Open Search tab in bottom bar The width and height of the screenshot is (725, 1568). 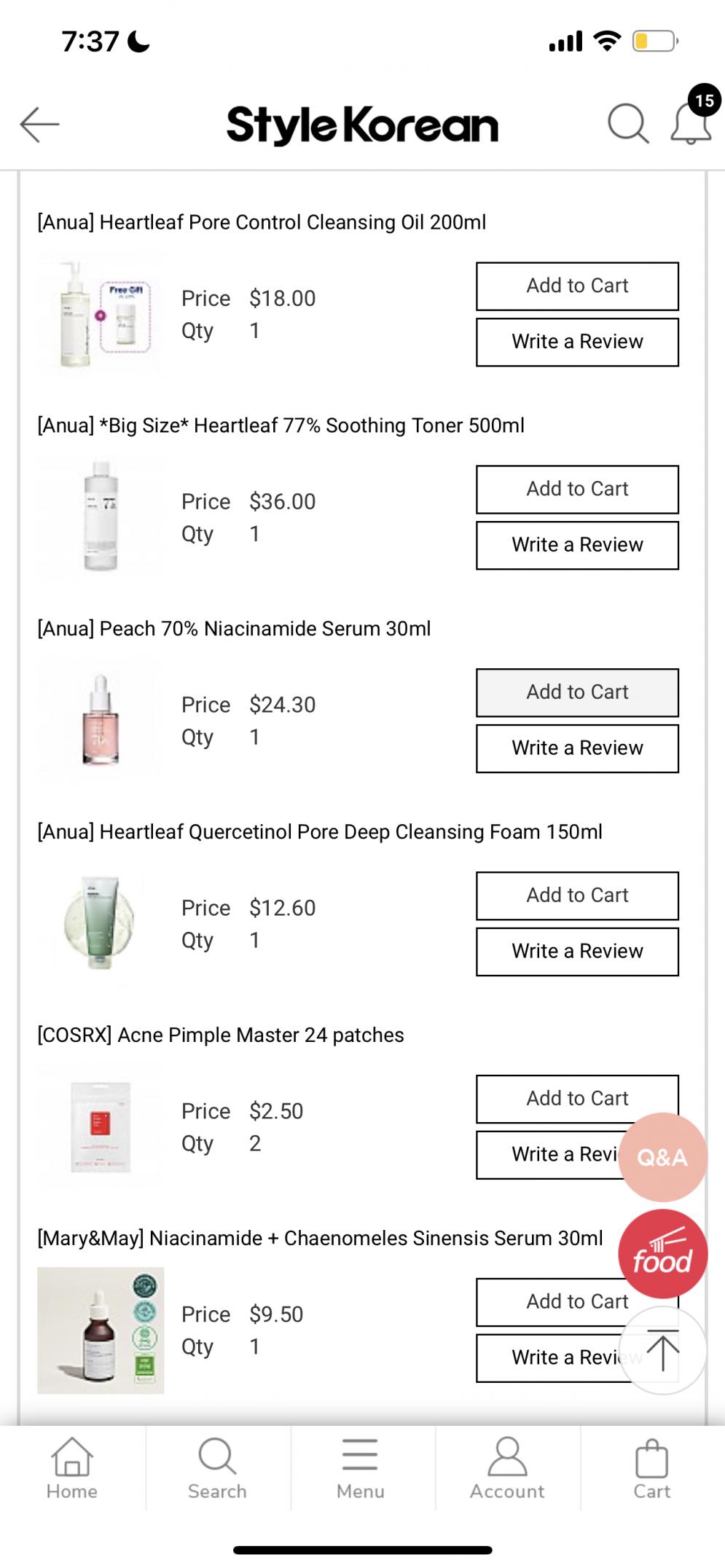pyautogui.click(x=217, y=1468)
